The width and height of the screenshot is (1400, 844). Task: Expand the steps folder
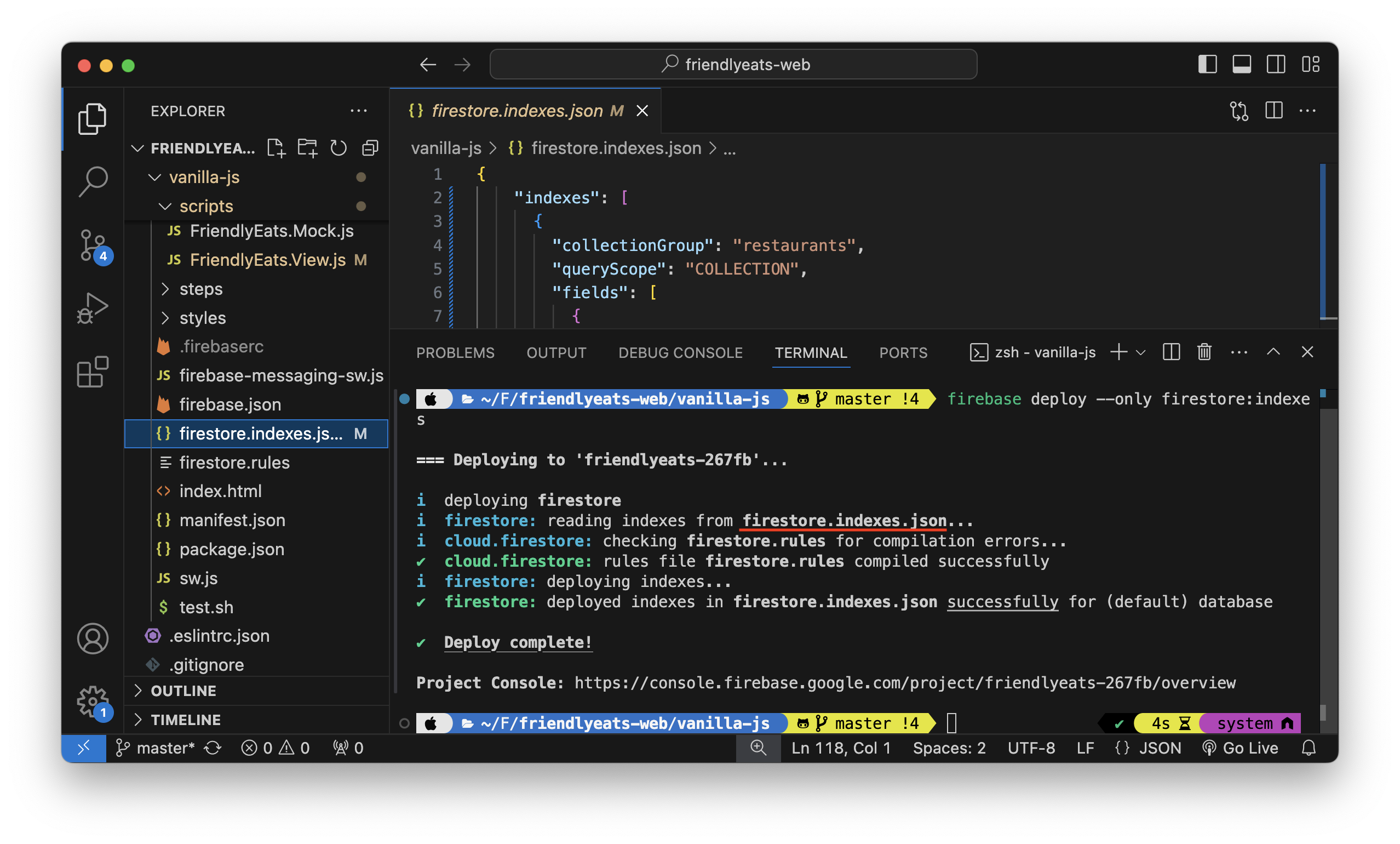click(x=200, y=289)
